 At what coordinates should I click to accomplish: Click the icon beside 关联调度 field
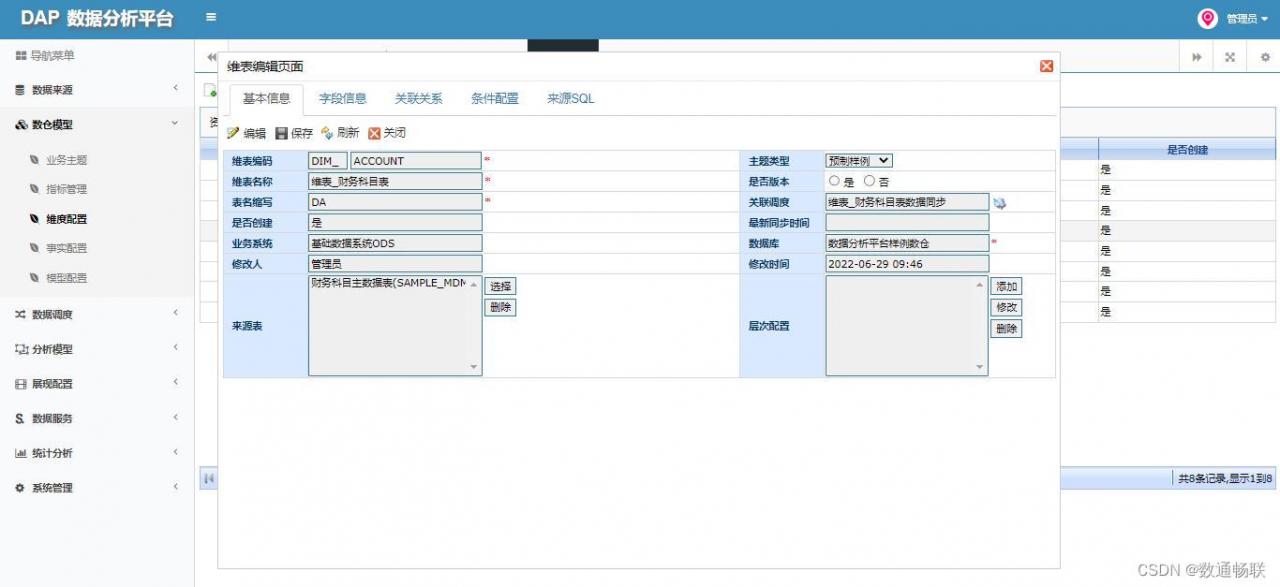coord(999,203)
